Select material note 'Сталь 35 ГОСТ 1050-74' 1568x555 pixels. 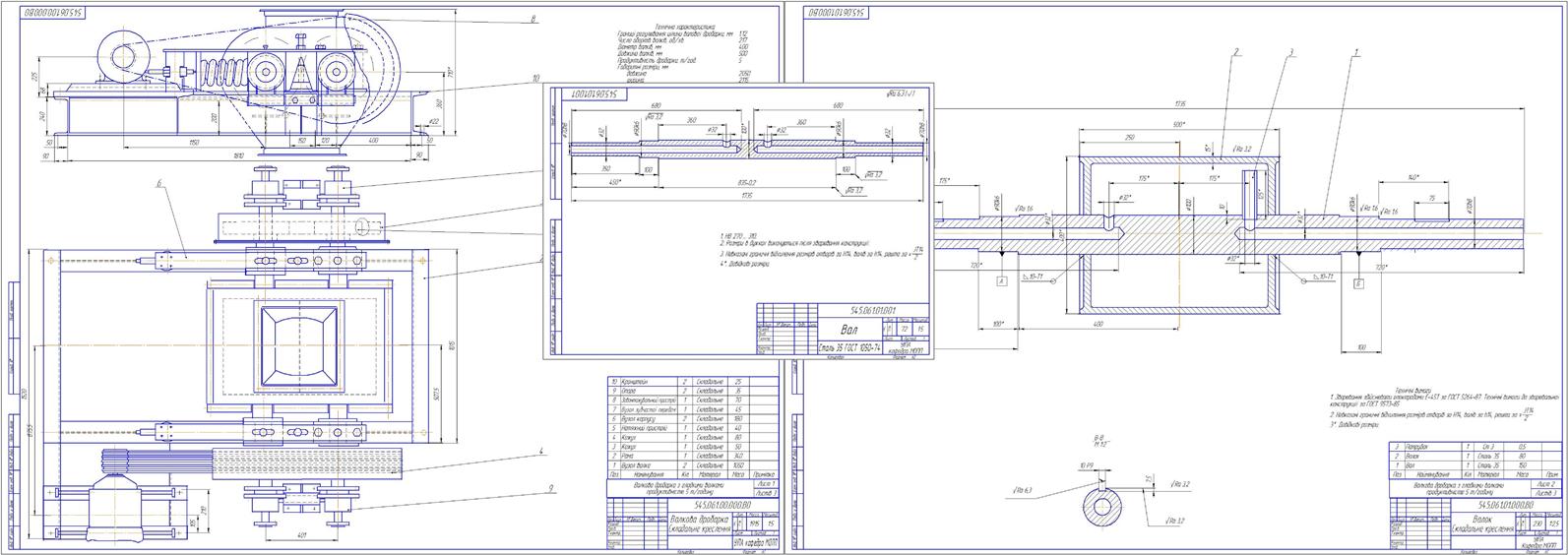click(850, 349)
